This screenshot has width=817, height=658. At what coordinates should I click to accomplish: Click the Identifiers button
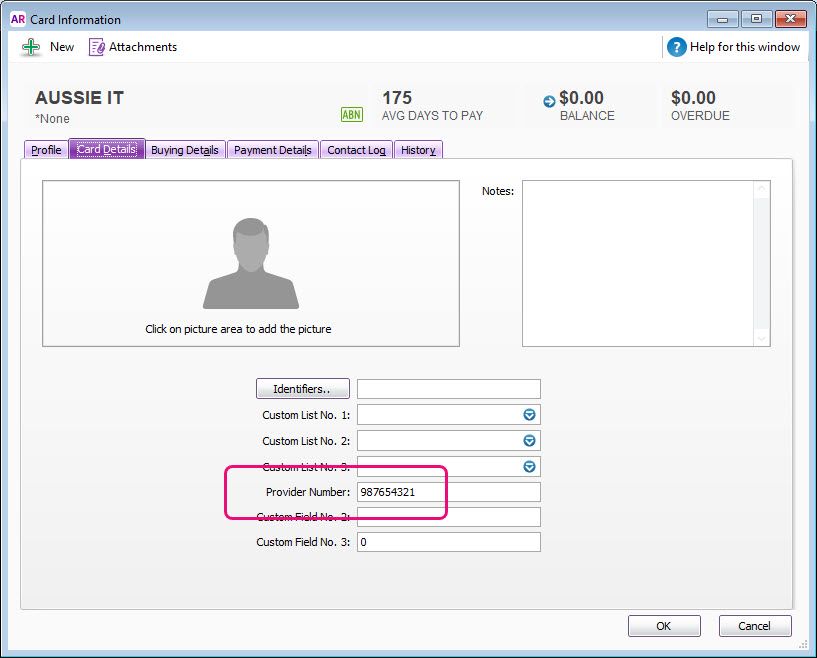pyautogui.click(x=304, y=389)
